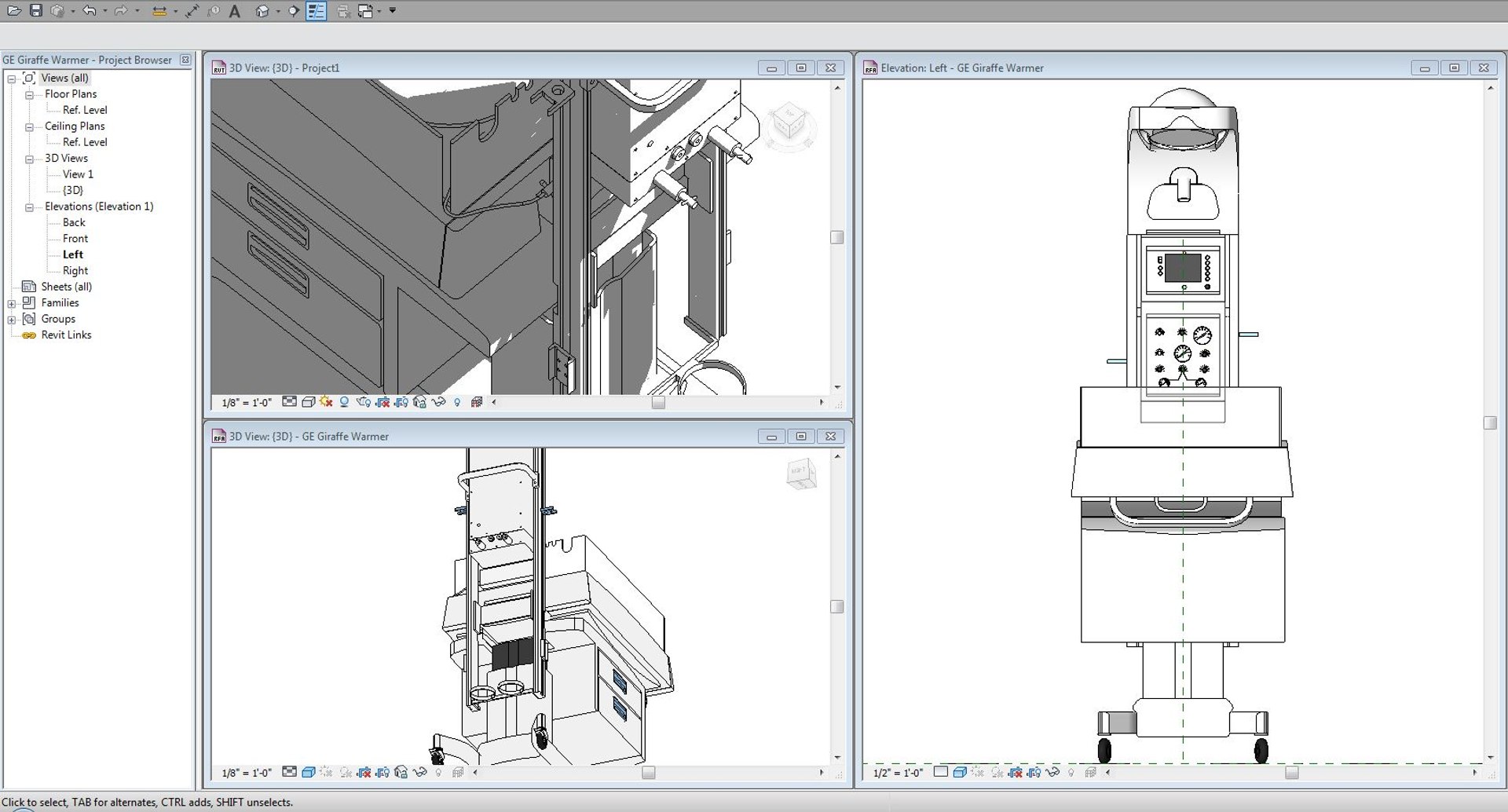The image size is (1508, 812).
Task: Open the Default 3D View house icon
Action: tap(262, 11)
